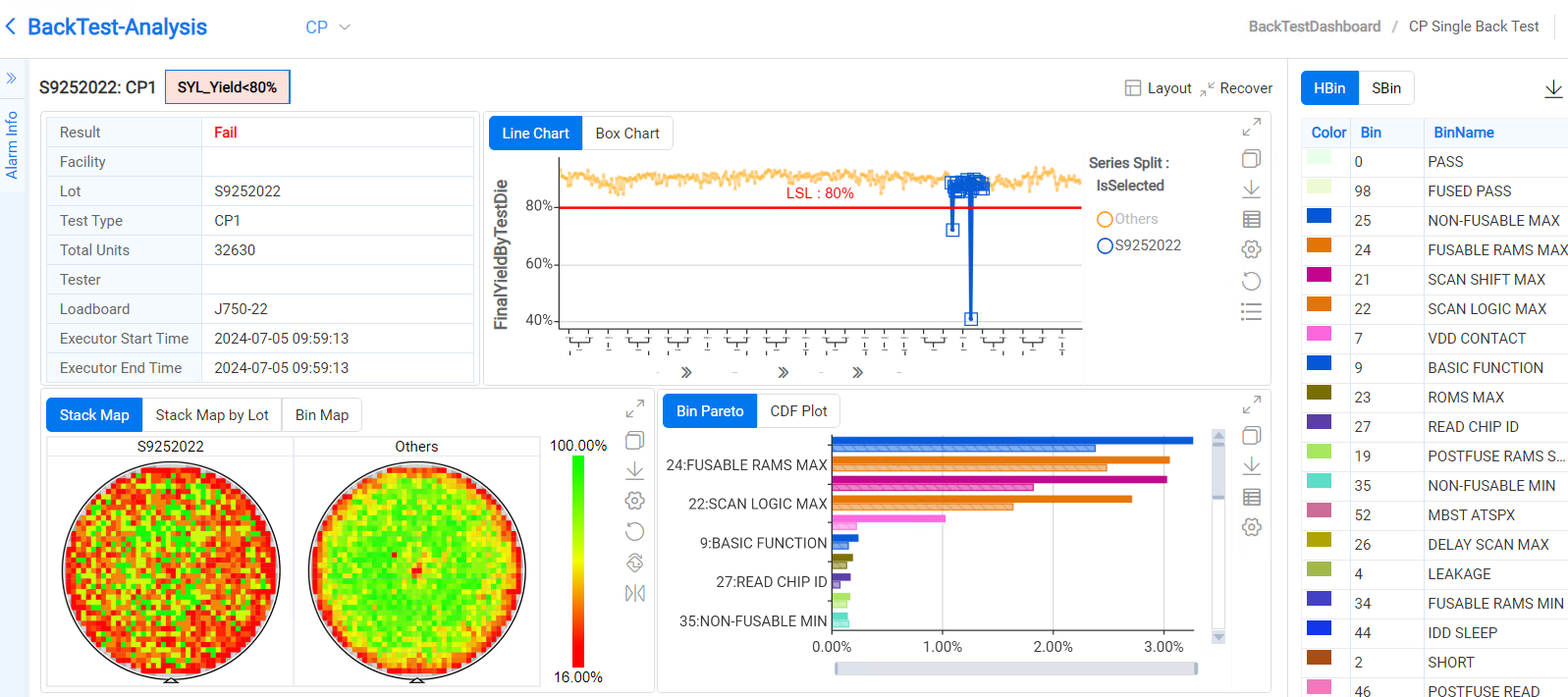This screenshot has height=697, width=1568.
Task: Switch to the Box Chart tab
Action: [x=626, y=134]
